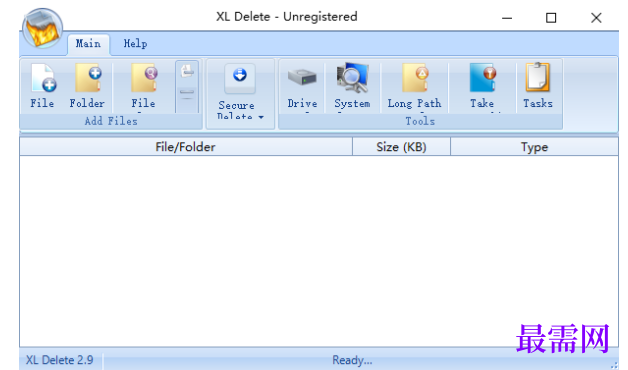Switch to the Main ribbon tab
628x370 pixels.
tap(88, 44)
